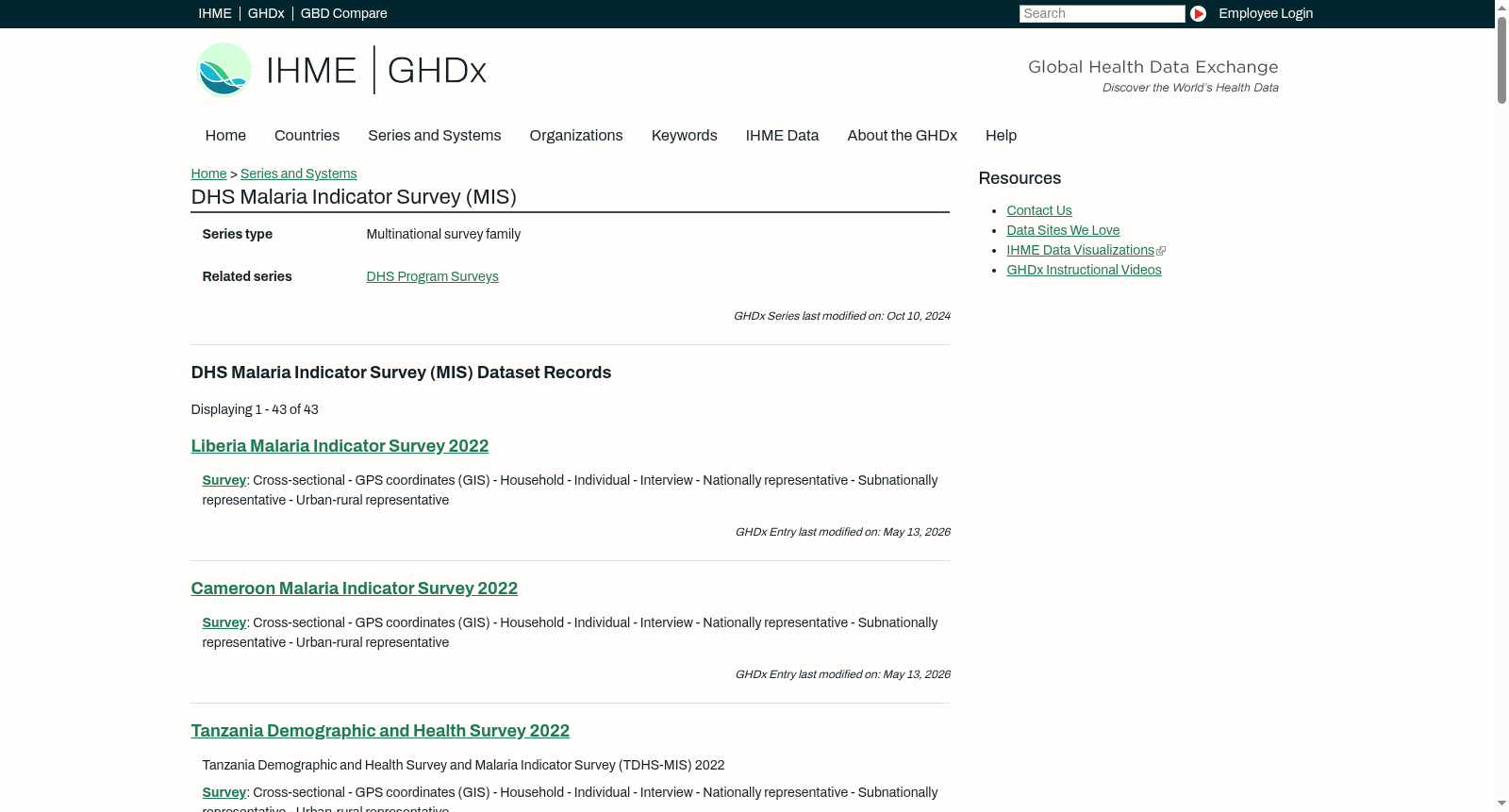
Task: Click the Survey link under Cameroon entry
Action: point(224,622)
